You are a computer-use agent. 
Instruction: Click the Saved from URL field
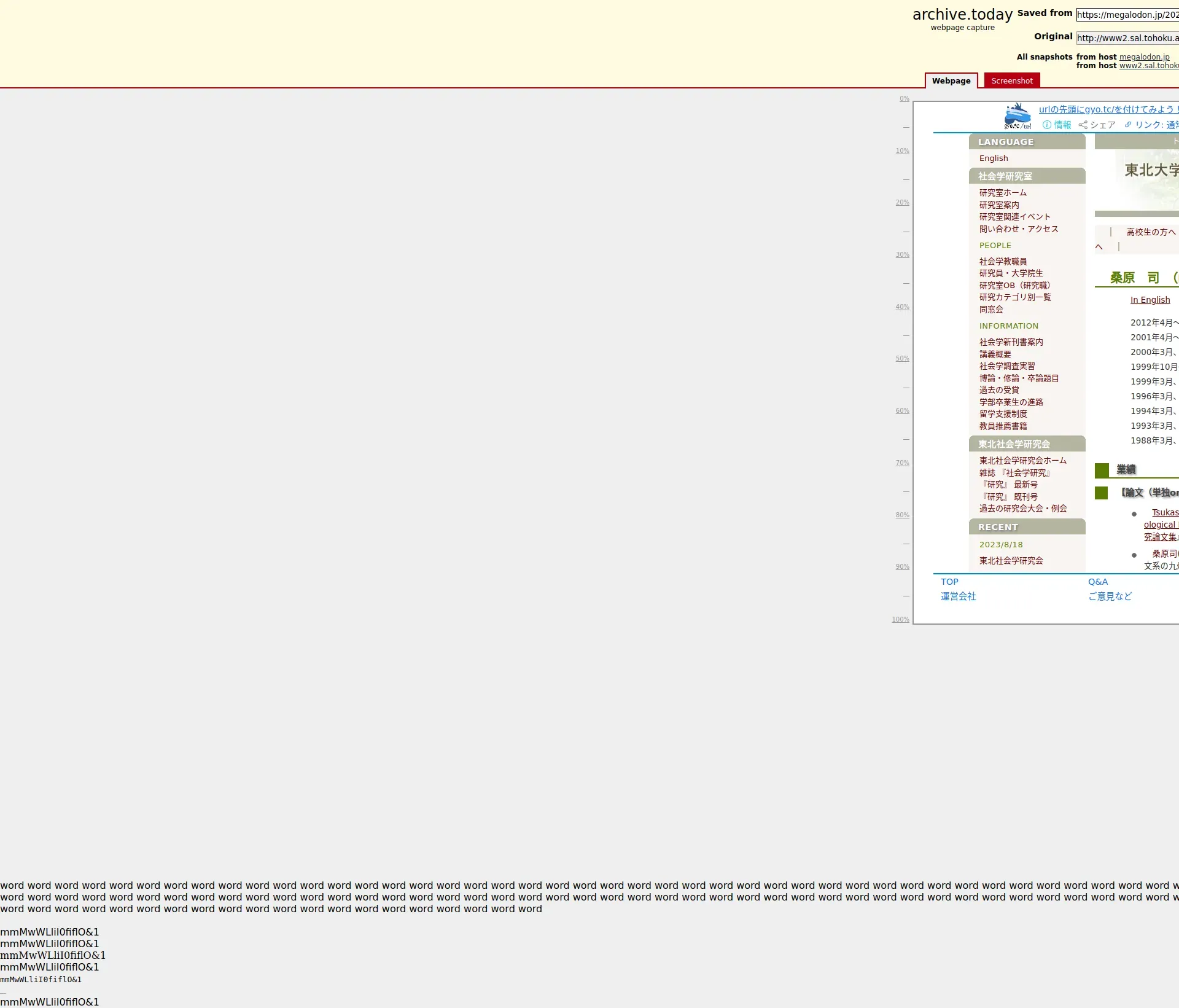click(1127, 15)
